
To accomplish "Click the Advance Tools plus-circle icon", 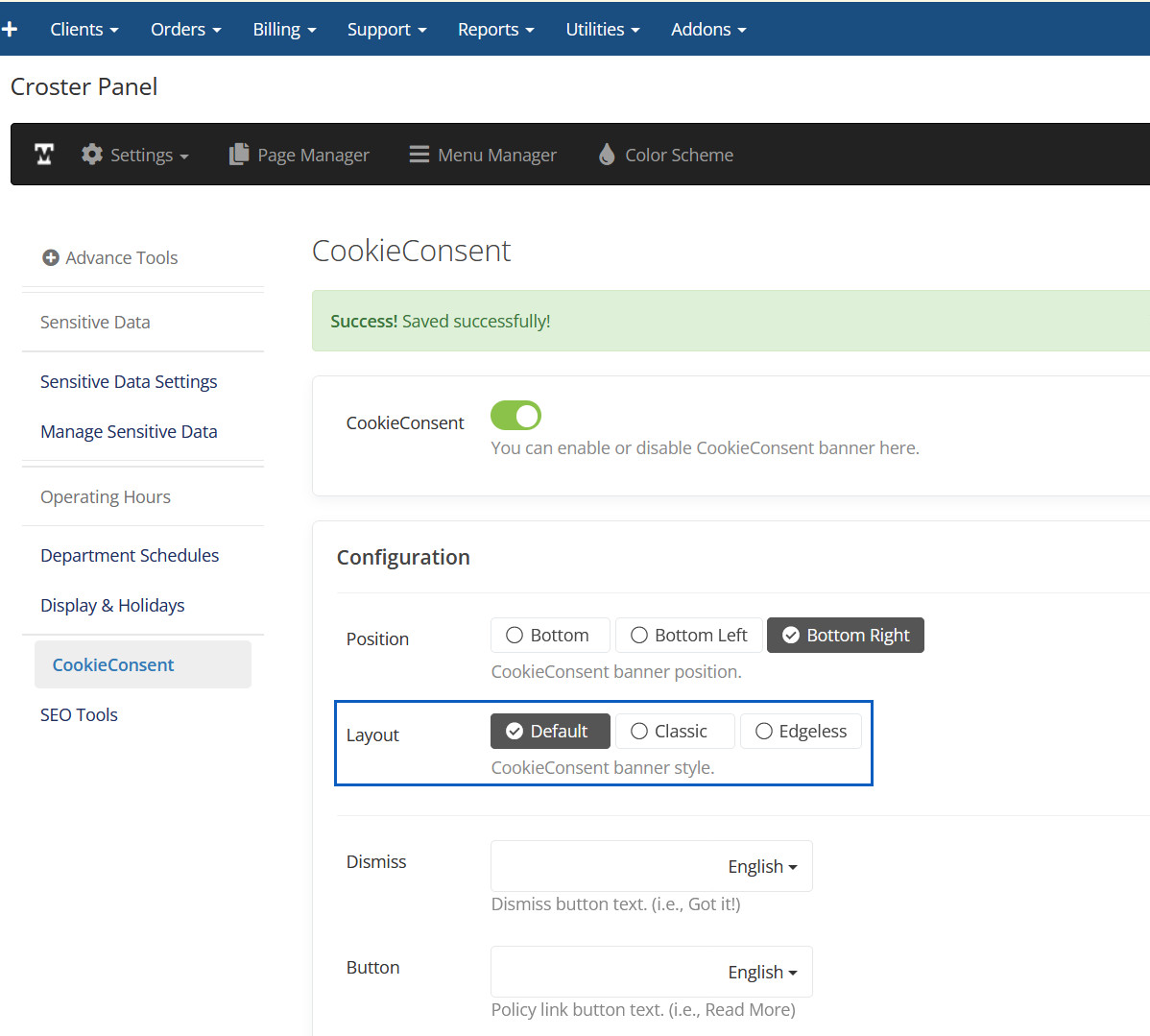I will [x=51, y=257].
